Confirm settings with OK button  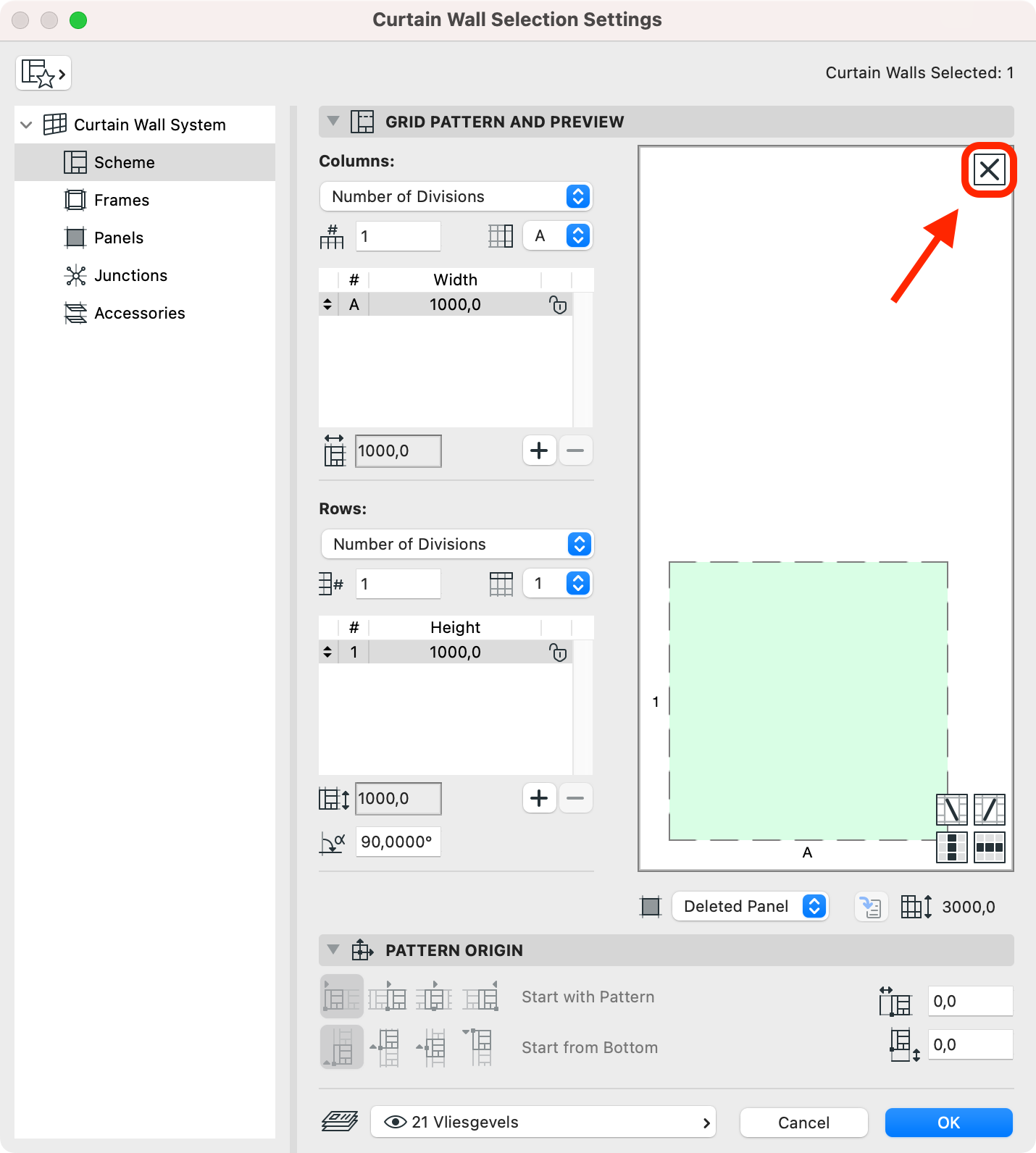(948, 1123)
